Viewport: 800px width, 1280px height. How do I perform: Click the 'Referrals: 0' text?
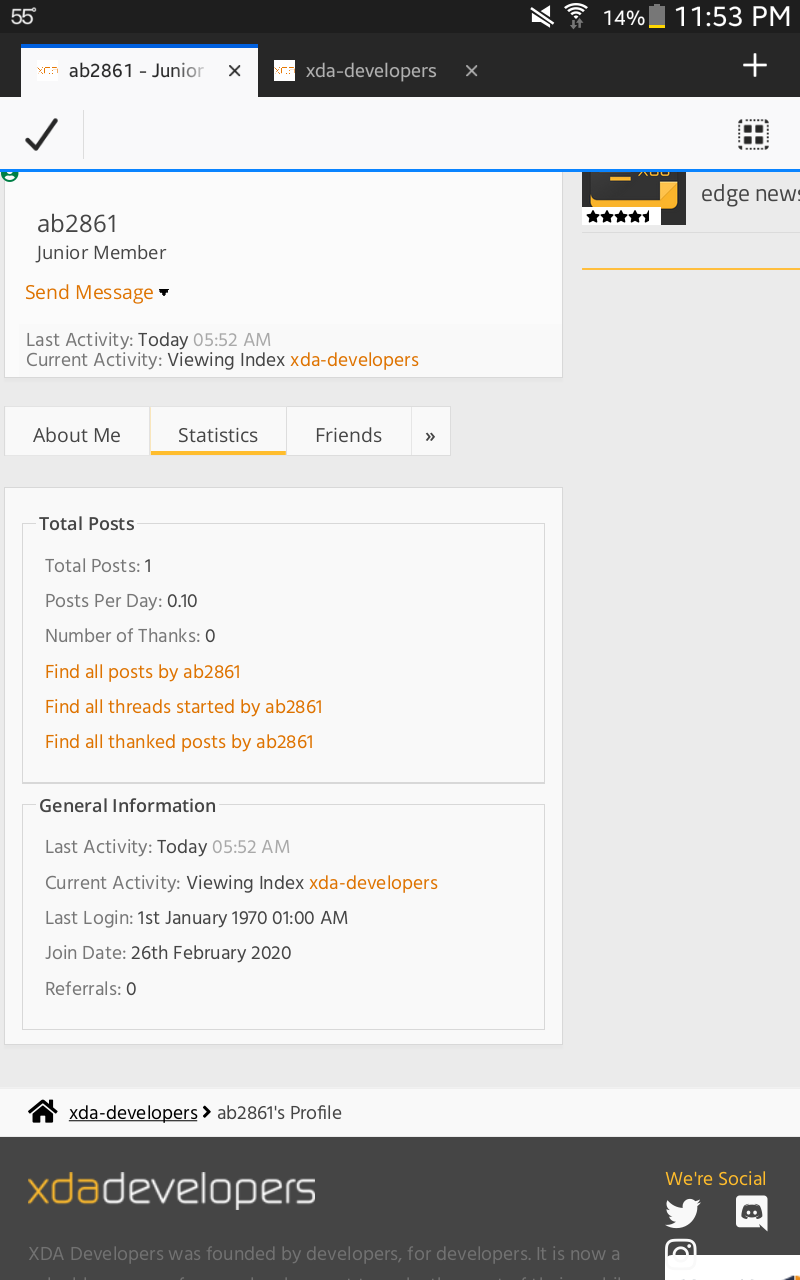click(90, 989)
